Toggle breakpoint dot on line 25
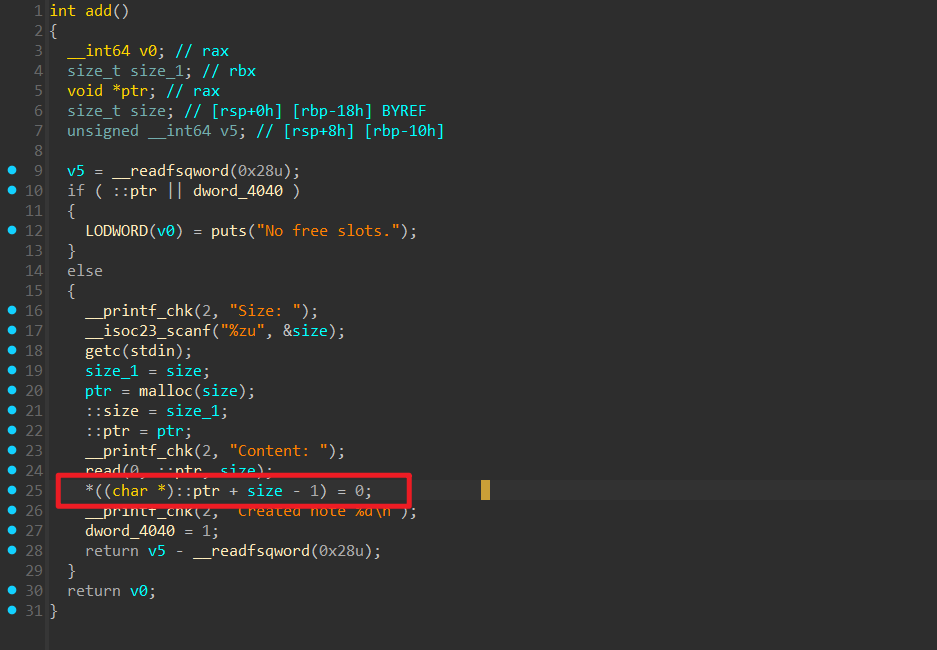 [12, 491]
